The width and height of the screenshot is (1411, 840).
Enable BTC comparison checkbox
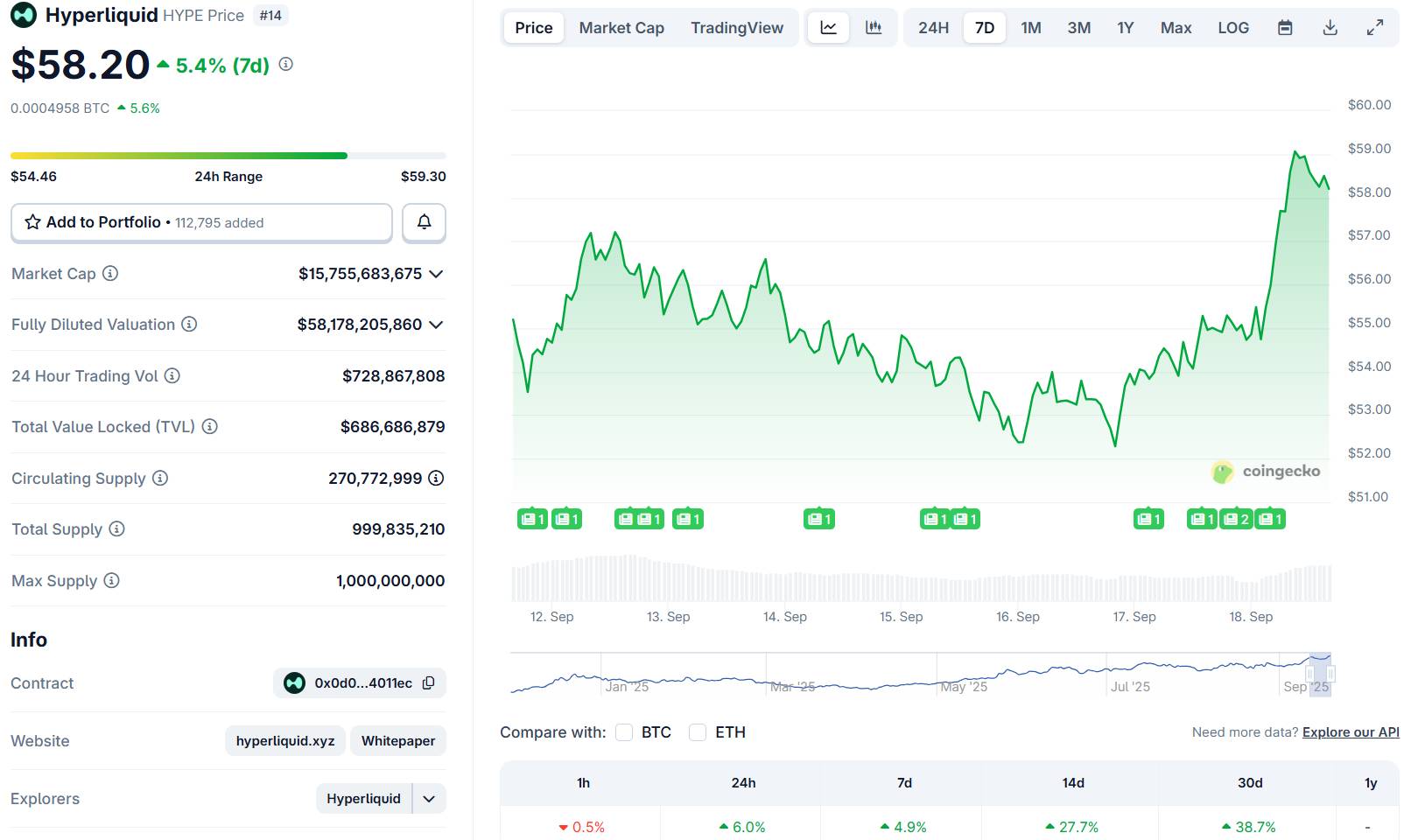click(624, 732)
